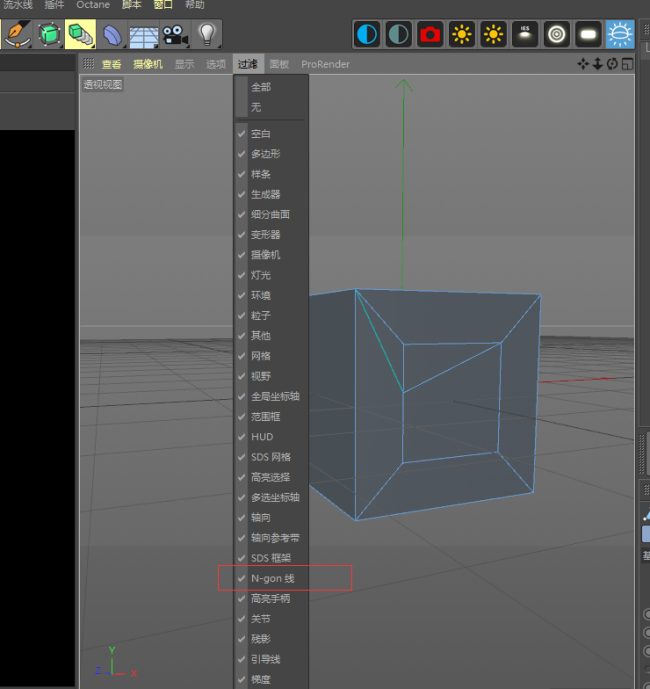
Task: Click the Octane target-circle light icon
Action: click(x=557, y=35)
